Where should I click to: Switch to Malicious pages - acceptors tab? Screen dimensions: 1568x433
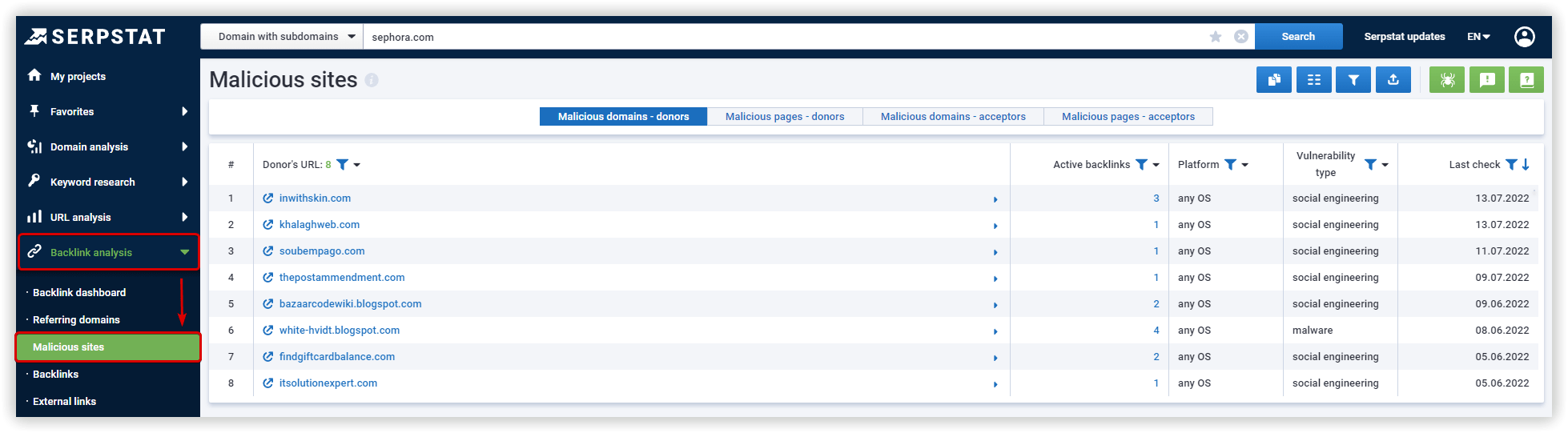1128,117
